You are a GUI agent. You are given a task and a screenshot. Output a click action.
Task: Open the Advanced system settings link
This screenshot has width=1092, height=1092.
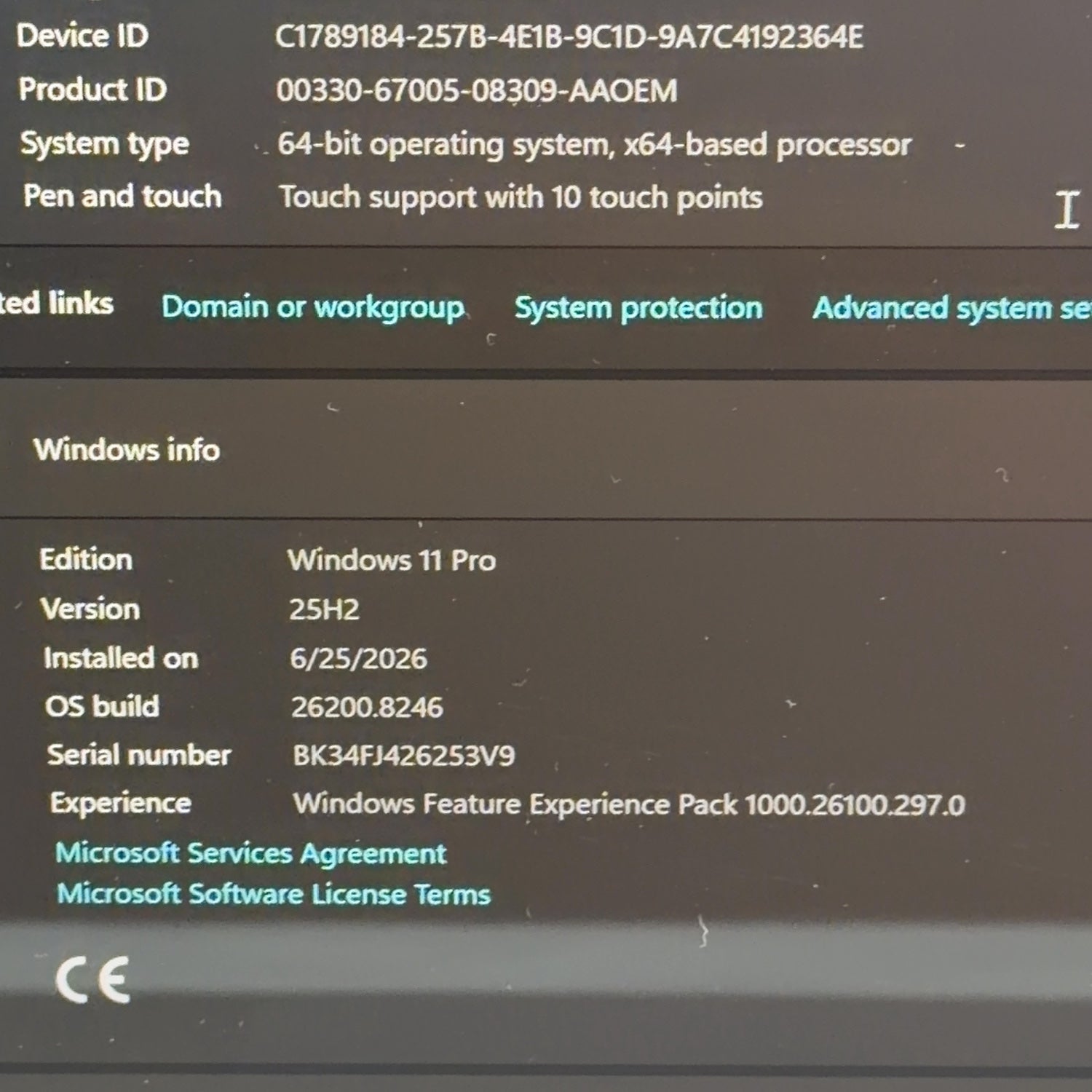point(952,308)
